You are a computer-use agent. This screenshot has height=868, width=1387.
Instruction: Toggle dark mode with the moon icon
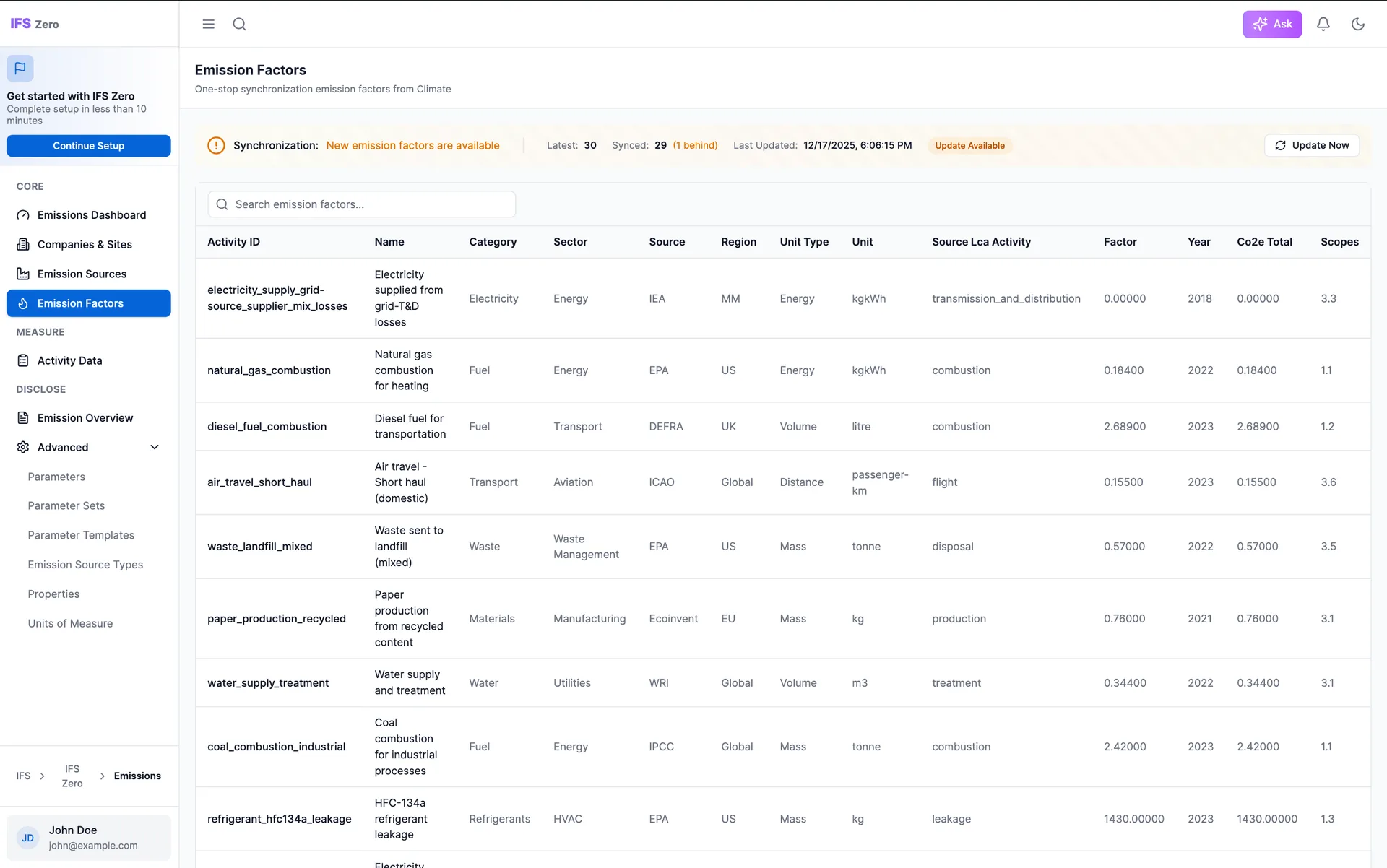point(1358,24)
